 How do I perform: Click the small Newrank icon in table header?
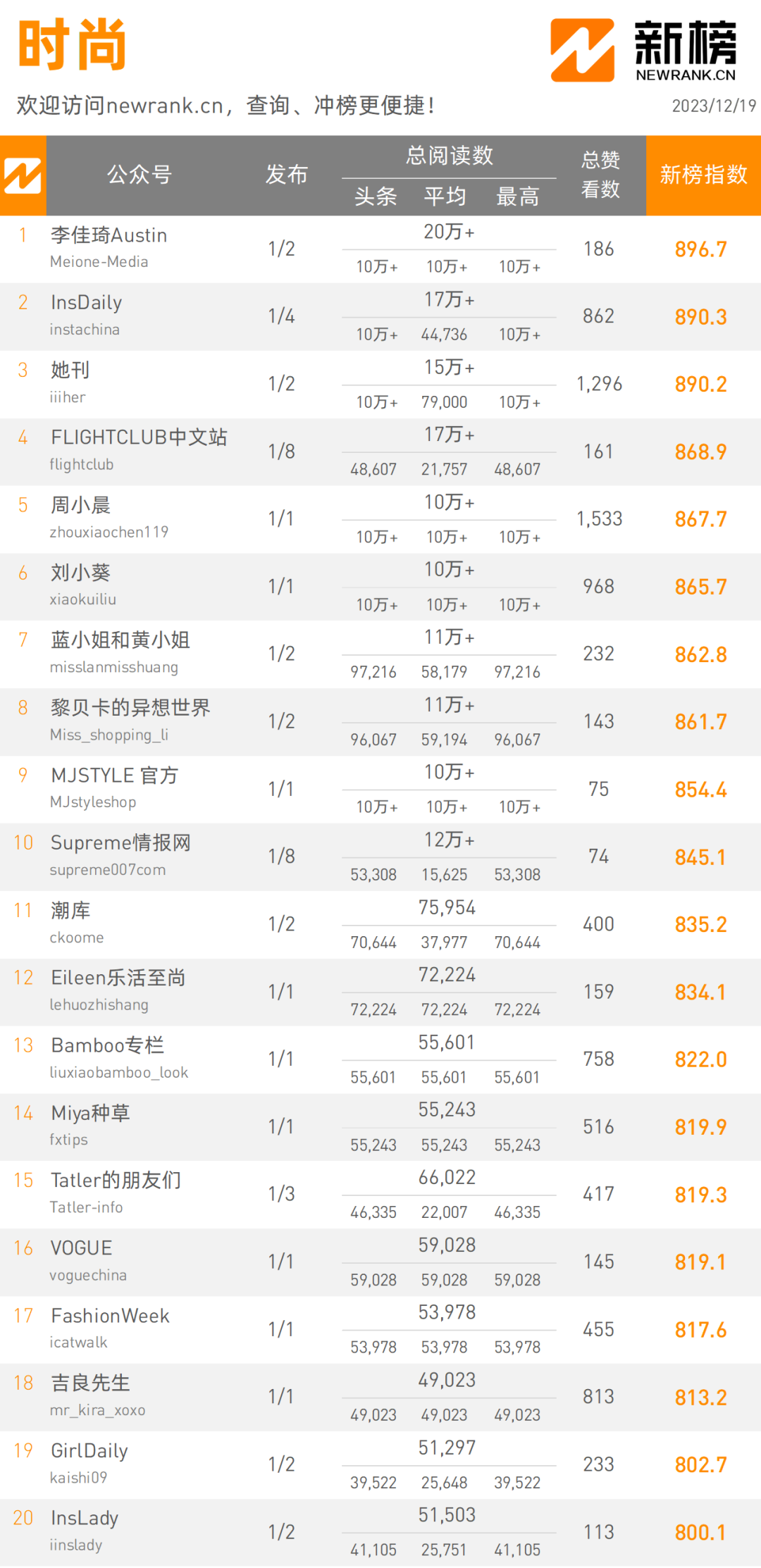tap(23, 175)
